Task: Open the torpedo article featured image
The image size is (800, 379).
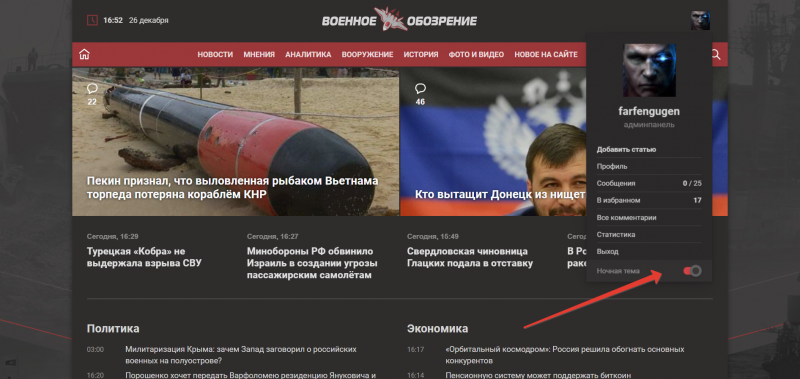Action: click(235, 141)
